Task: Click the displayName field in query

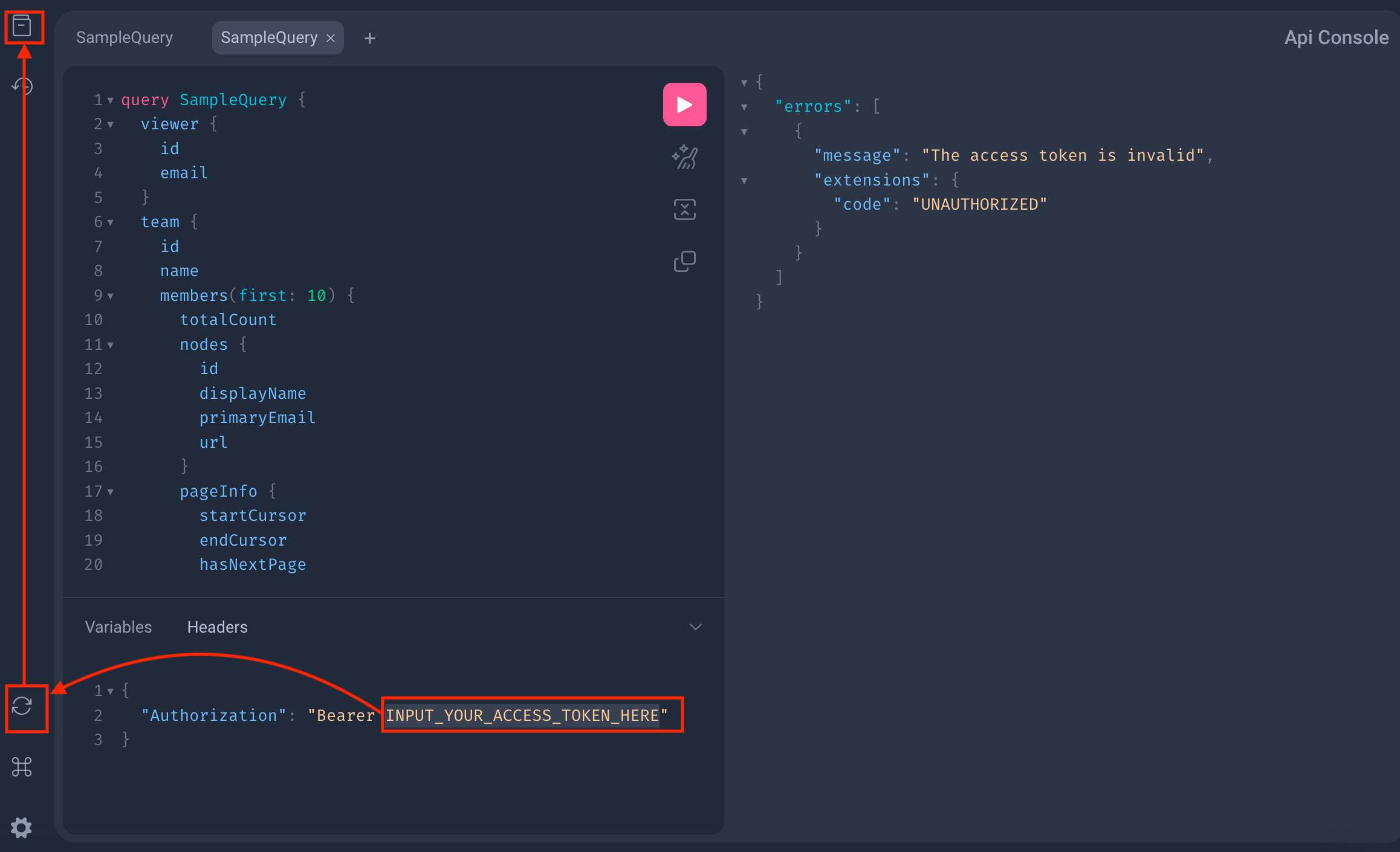Action: pos(253,393)
